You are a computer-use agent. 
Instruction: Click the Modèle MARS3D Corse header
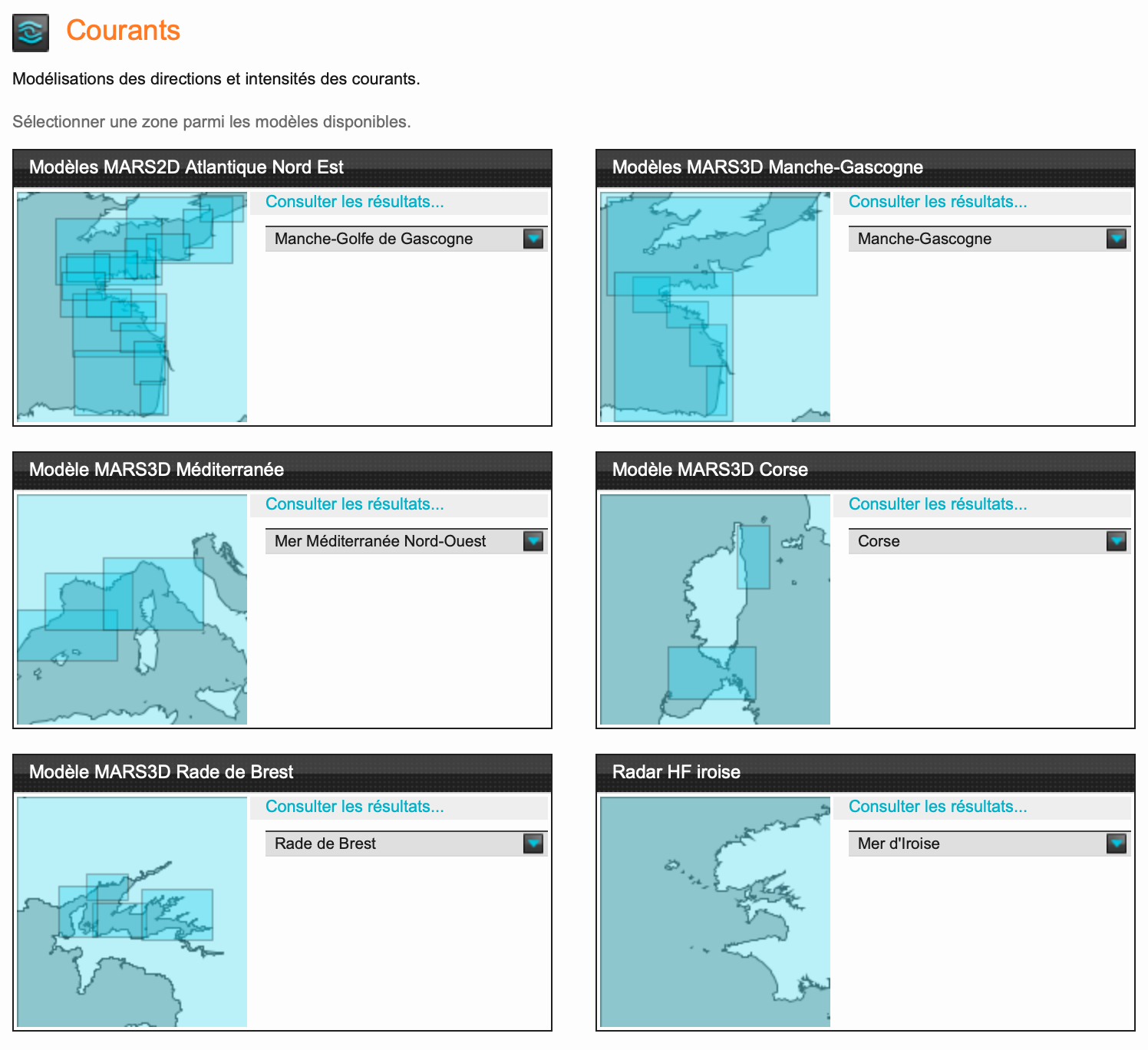click(866, 471)
